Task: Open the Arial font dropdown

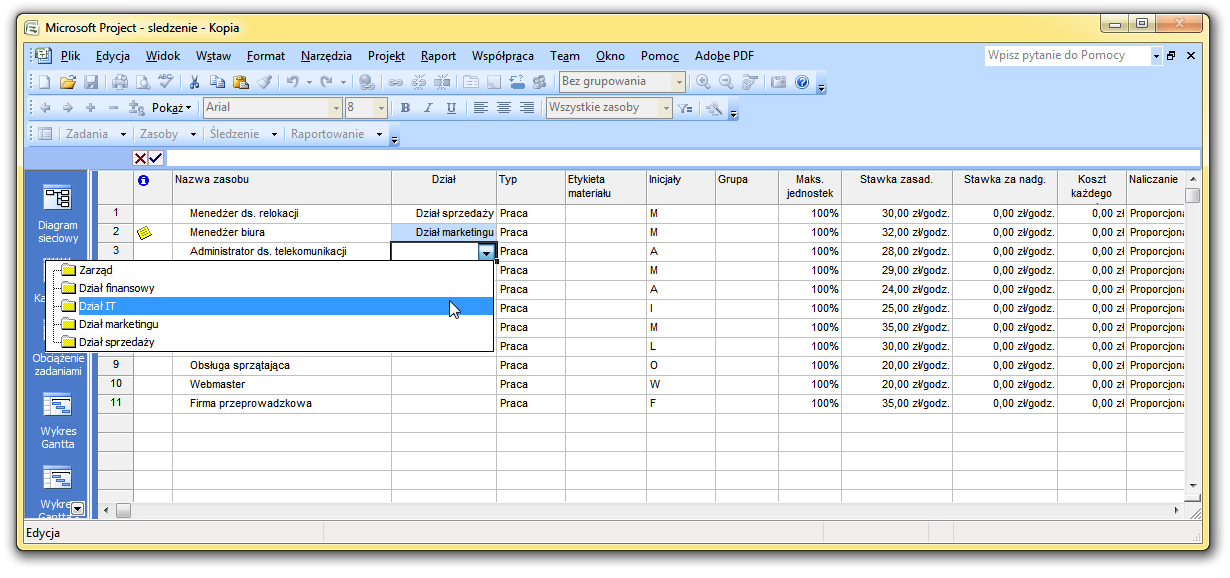Action: pos(335,108)
